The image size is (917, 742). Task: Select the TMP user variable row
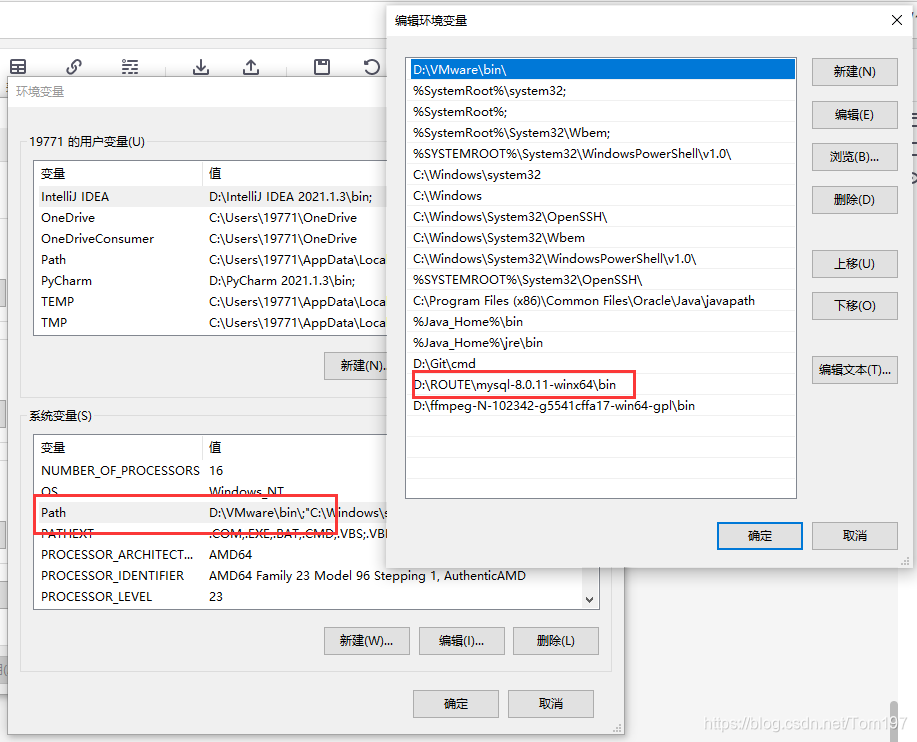click(211, 323)
